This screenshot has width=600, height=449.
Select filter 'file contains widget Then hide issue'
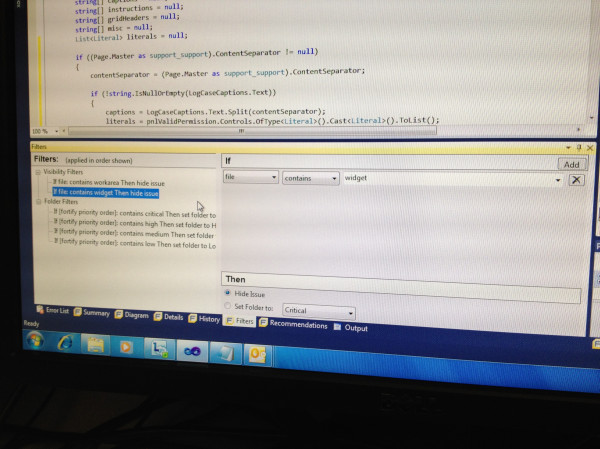tap(106, 193)
